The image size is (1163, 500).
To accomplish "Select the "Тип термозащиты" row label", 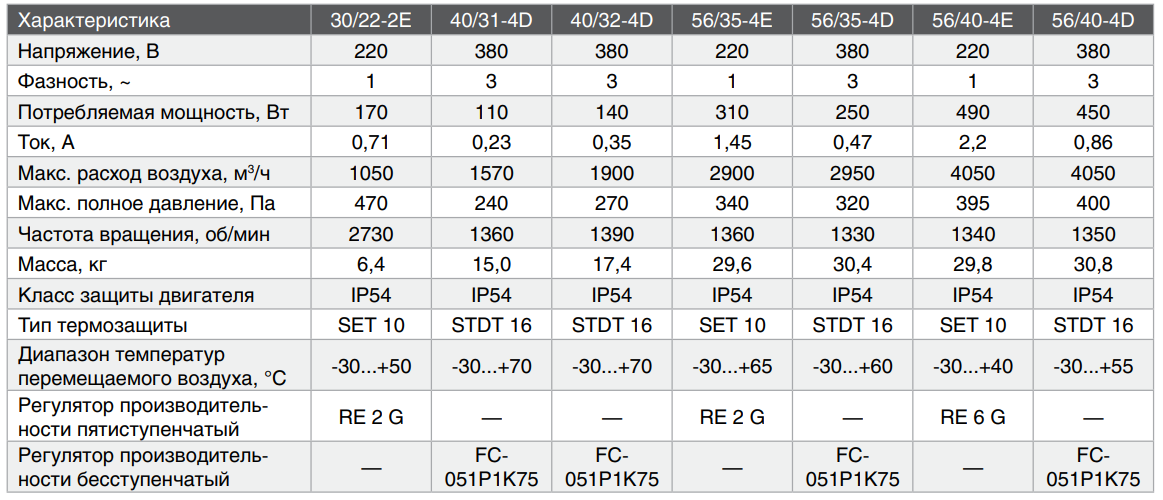I will click(x=102, y=326).
